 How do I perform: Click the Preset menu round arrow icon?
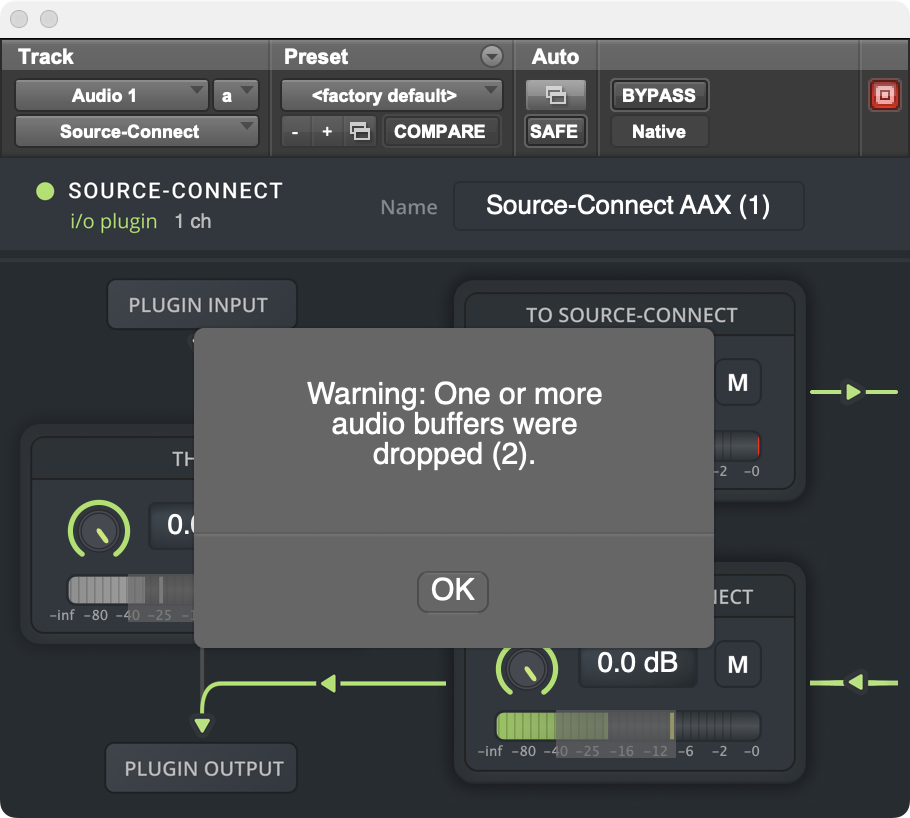tap(491, 57)
